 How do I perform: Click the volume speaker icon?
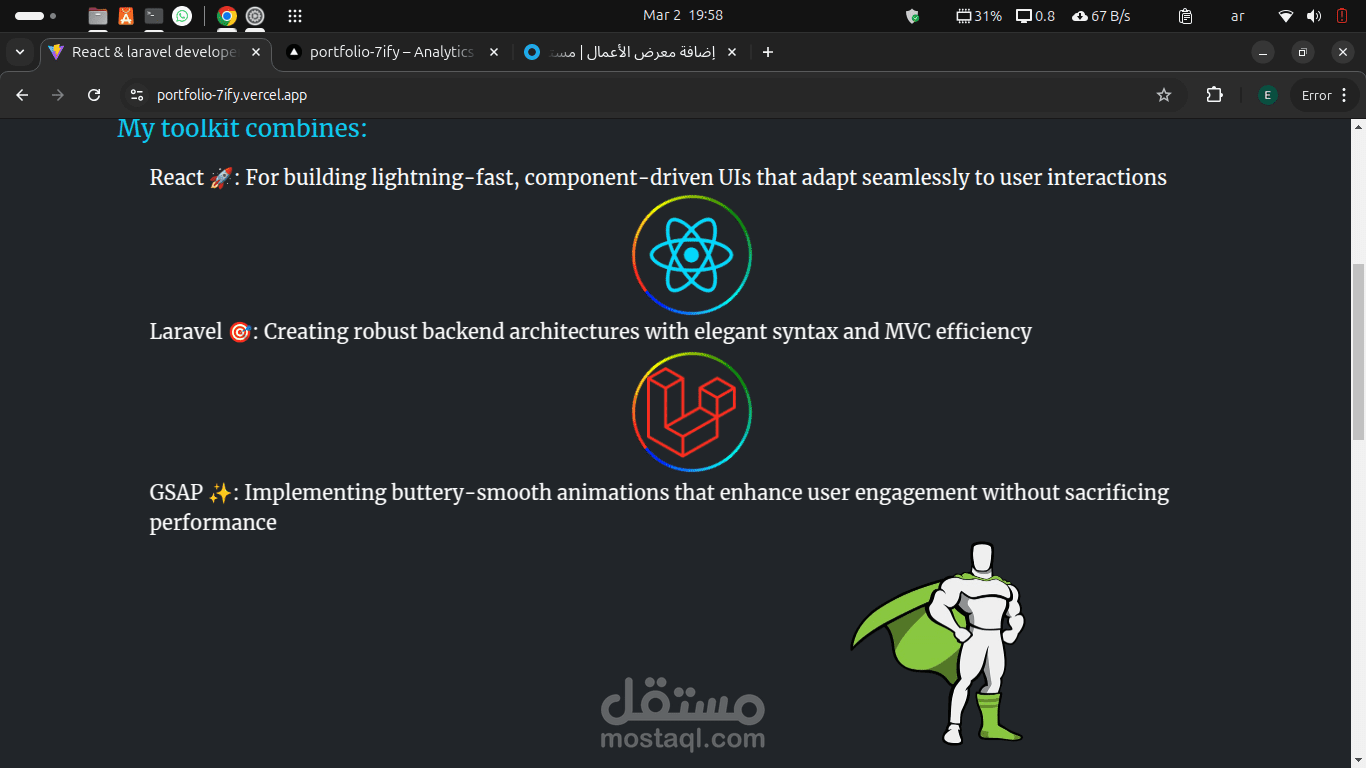pos(1314,16)
